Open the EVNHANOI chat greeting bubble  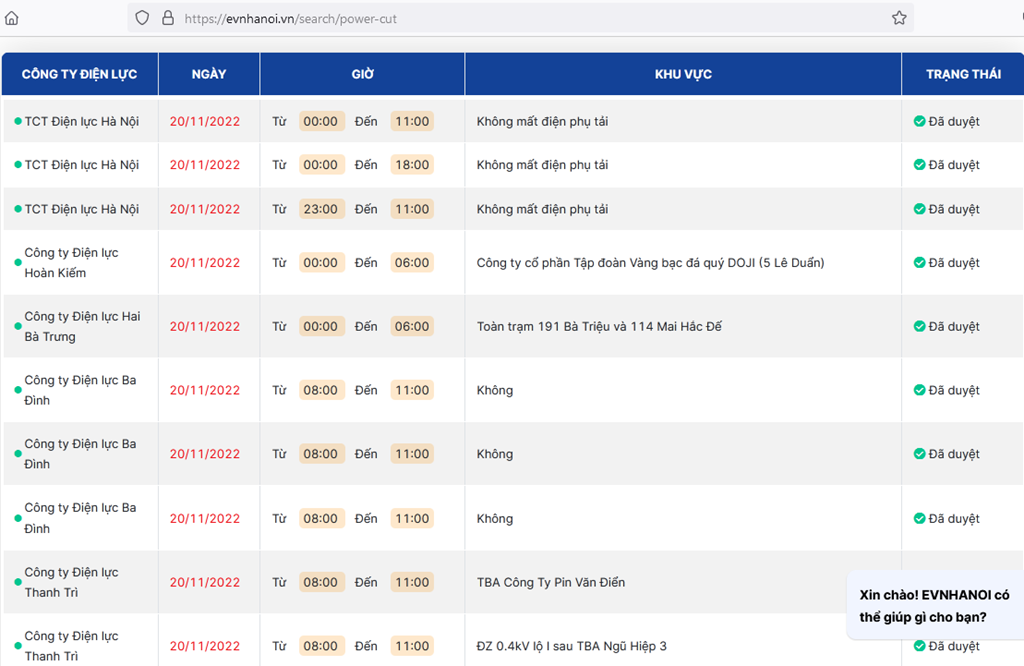(935, 606)
